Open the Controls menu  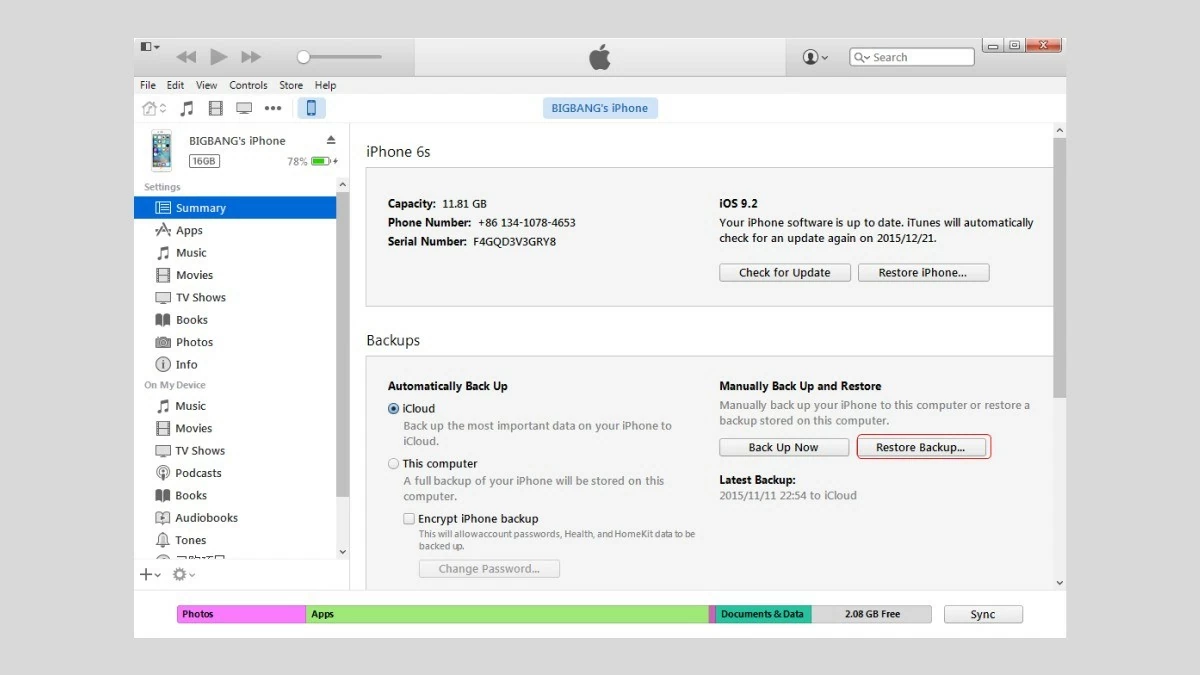tap(248, 85)
